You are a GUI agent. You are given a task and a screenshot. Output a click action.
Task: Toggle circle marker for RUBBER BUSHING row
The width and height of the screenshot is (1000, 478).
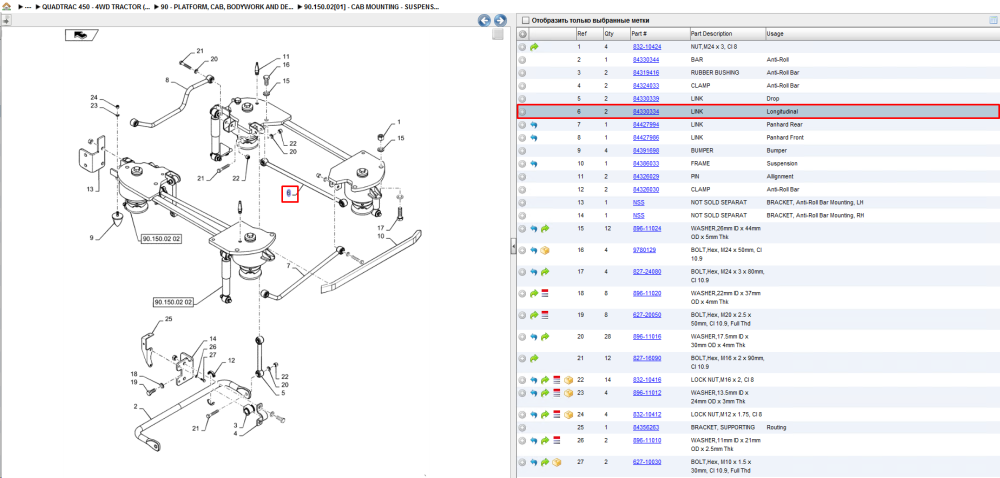click(x=522, y=73)
